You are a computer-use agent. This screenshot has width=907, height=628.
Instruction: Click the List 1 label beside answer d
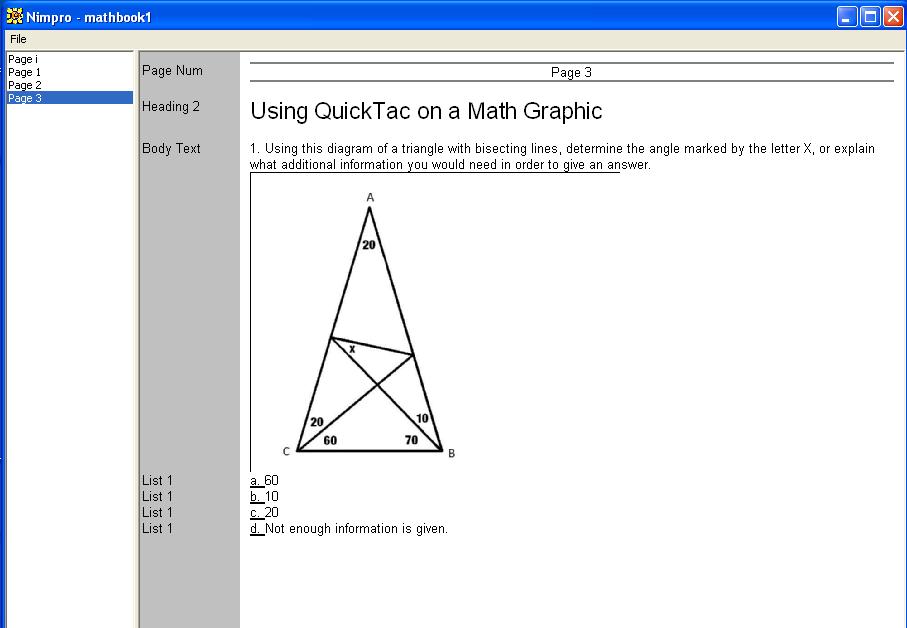[157, 529]
